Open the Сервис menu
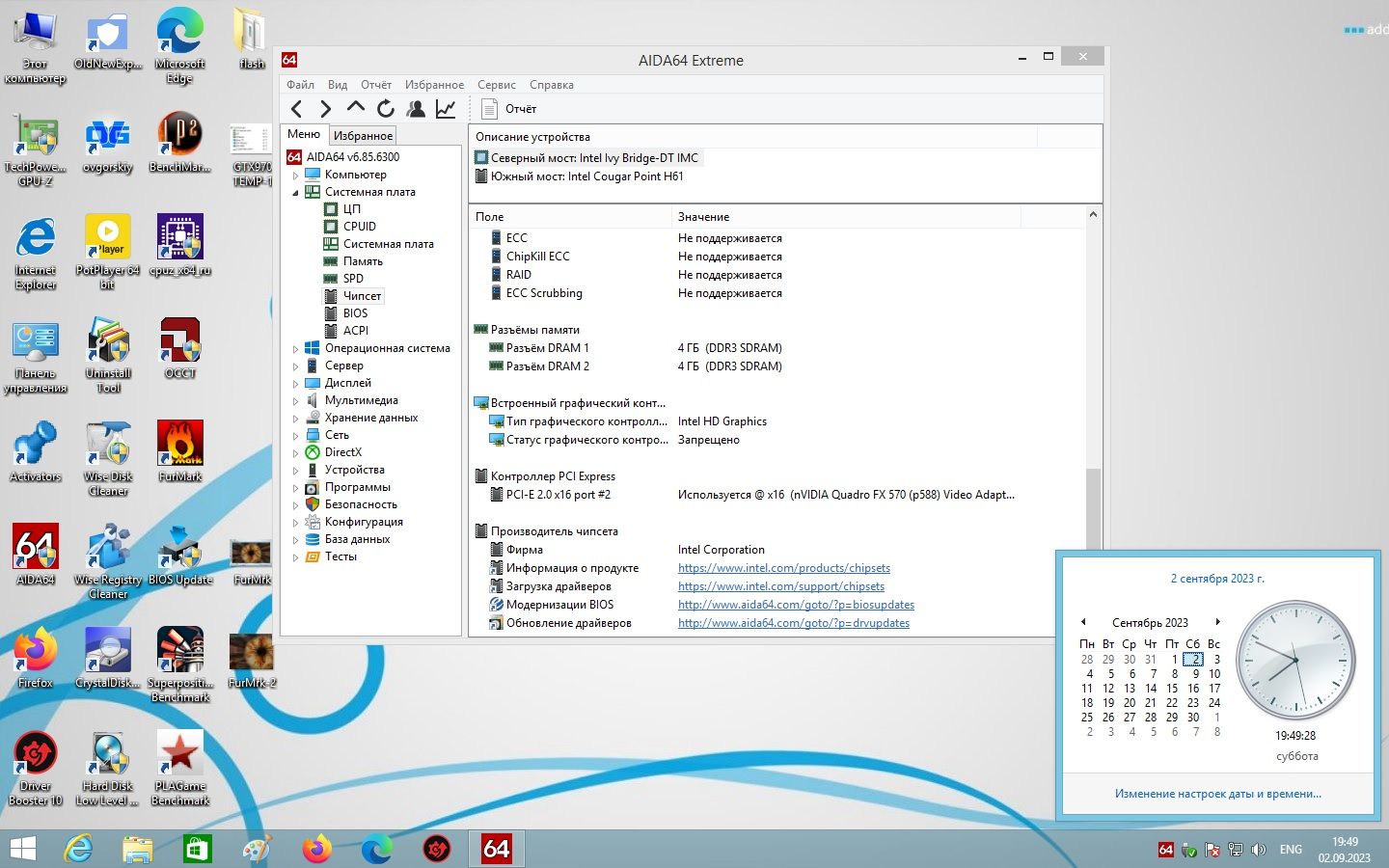 click(x=497, y=85)
